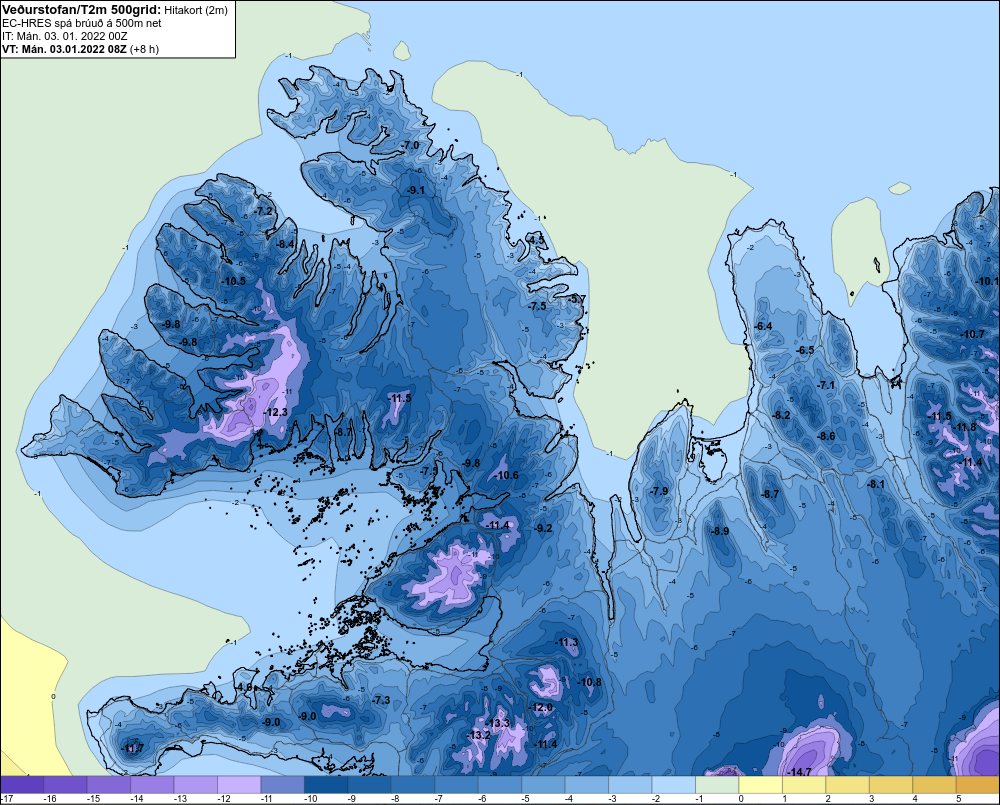The height and width of the screenshot is (805, 1000).
Task: Click the -9.2 temperature label
Action: (x=543, y=528)
